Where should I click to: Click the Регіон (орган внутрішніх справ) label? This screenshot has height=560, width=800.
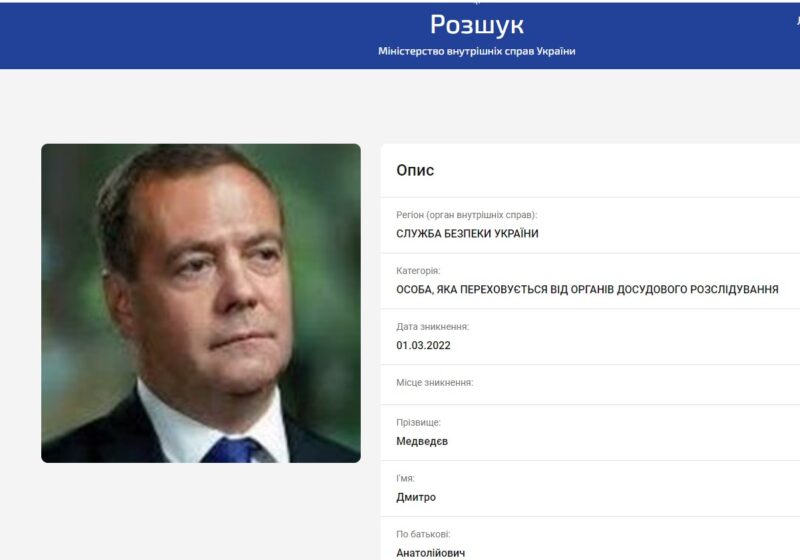[466, 215]
